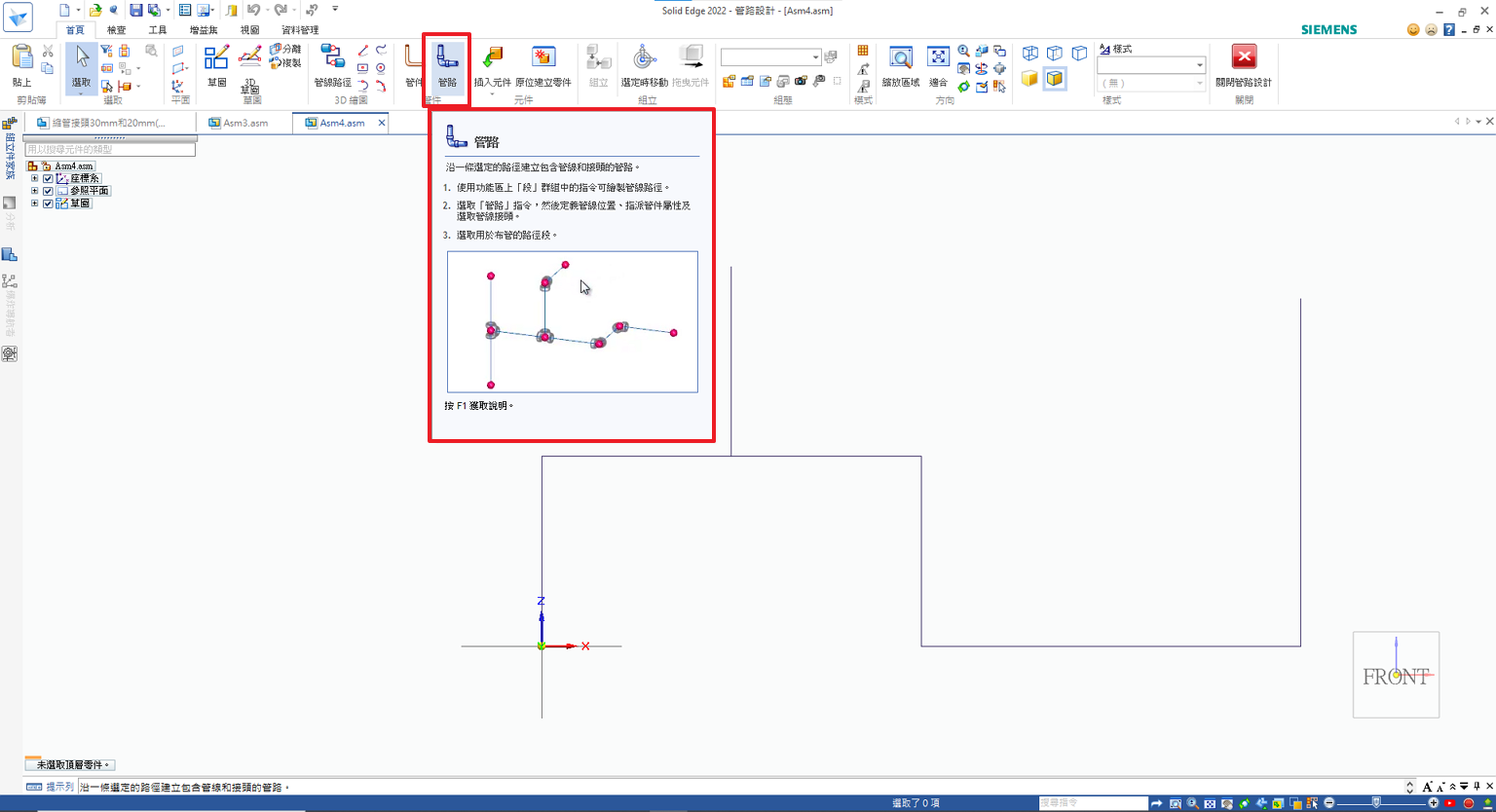
Task: Close the Asm4.asm document tab
Action: pyautogui.click(x=382, y=123)
